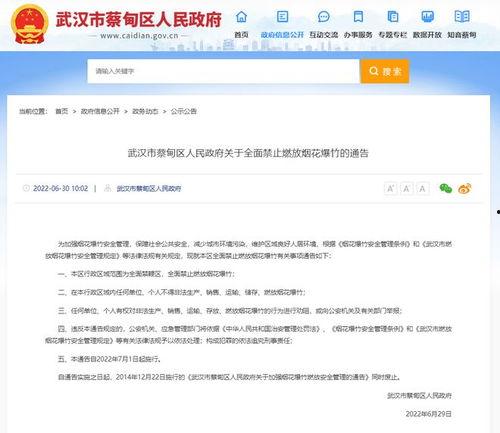Viewport: 500px width, 433px height.
Task: Open the 办事服务 bookmark icon
Action: point(358,16)
